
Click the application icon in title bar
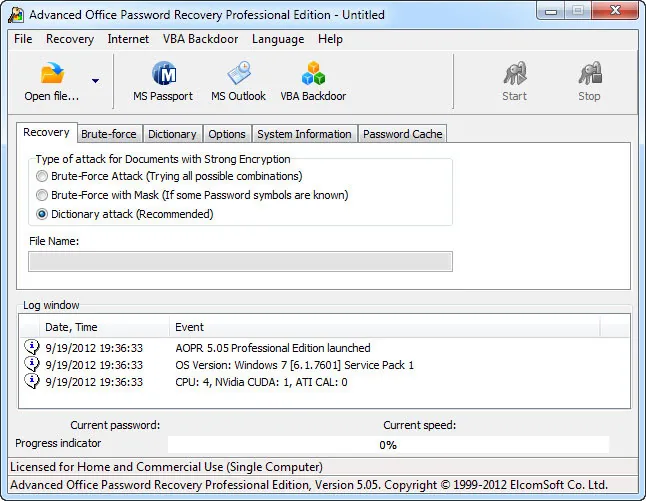point(16,14)
